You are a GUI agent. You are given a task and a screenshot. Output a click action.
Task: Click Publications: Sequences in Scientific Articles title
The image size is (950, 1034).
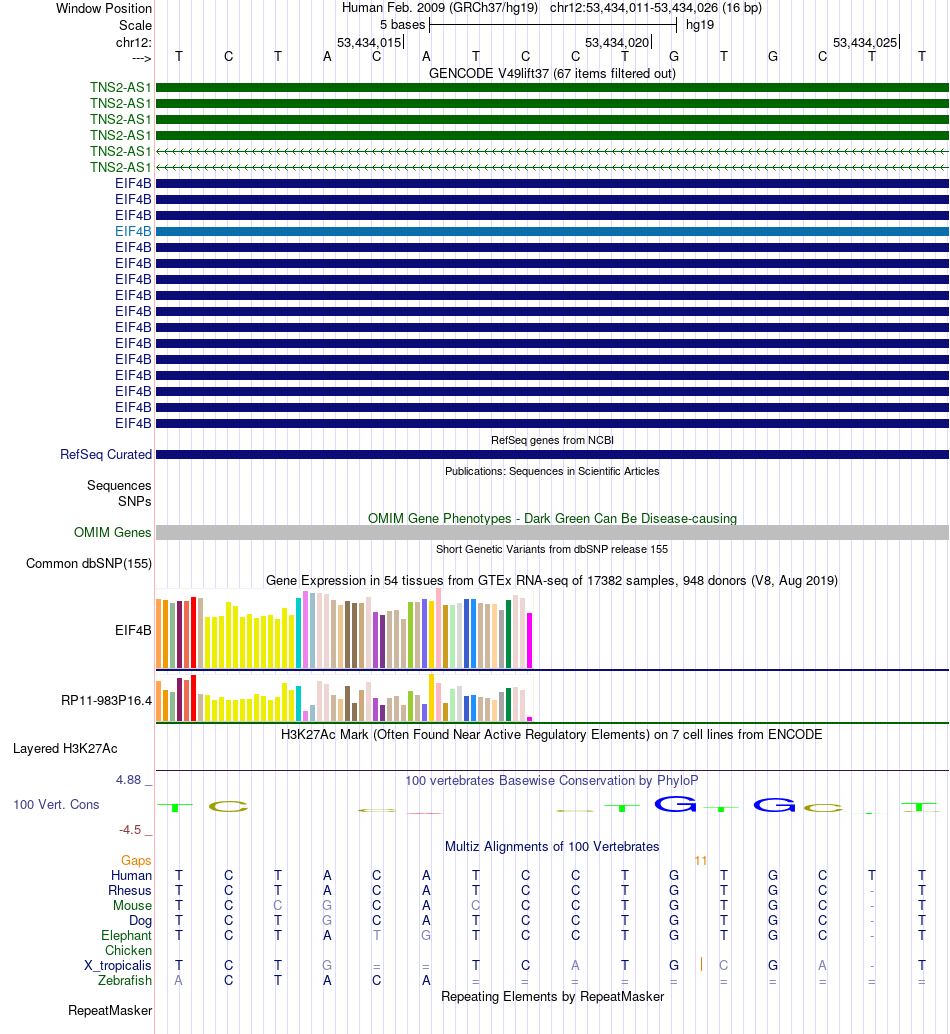point(552,471)
